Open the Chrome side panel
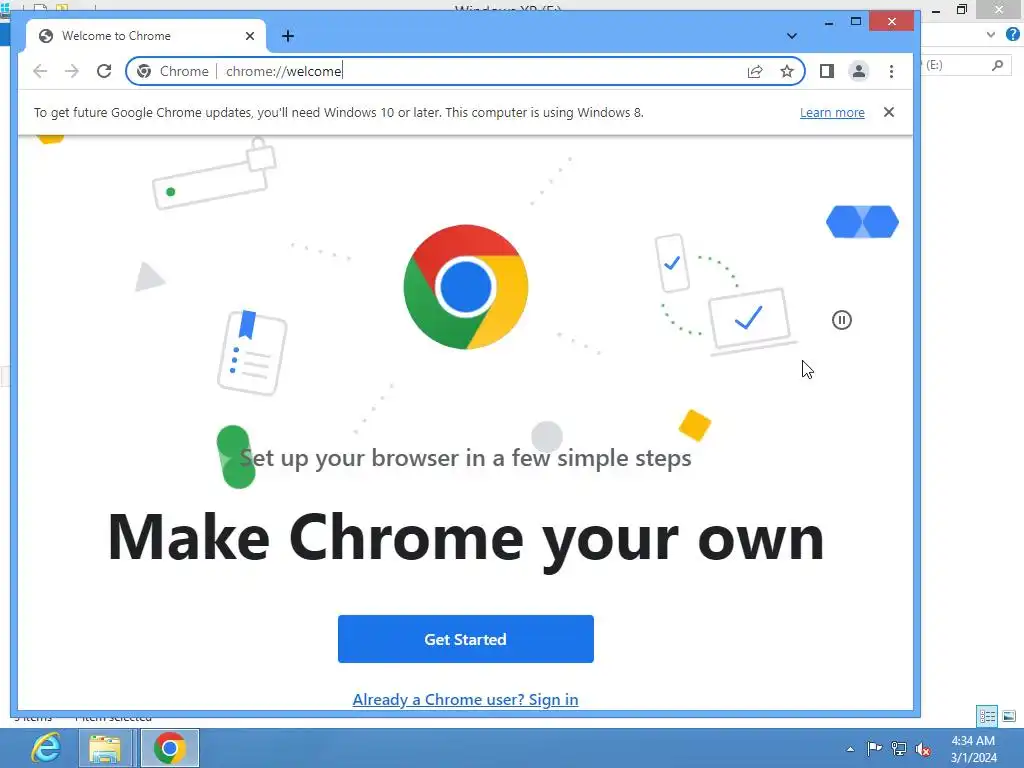 pos(827,71)
